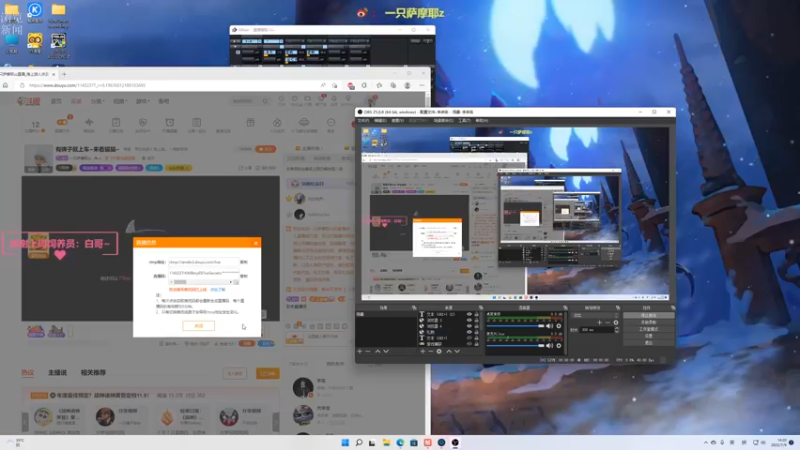Pop out the OBS Scenes dock
Screen dimensions: 800x450
click(414, 308)
